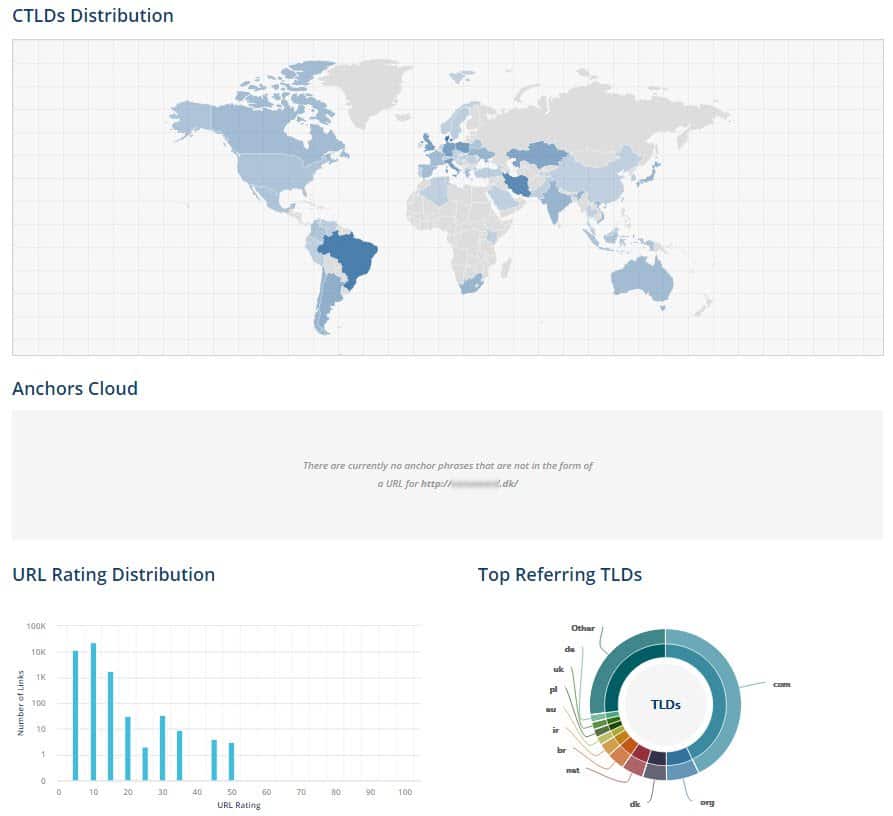Click Australia on the CTLDs map
The height and width of the screenshot is (816, 893).
click(x=643, y=278)
